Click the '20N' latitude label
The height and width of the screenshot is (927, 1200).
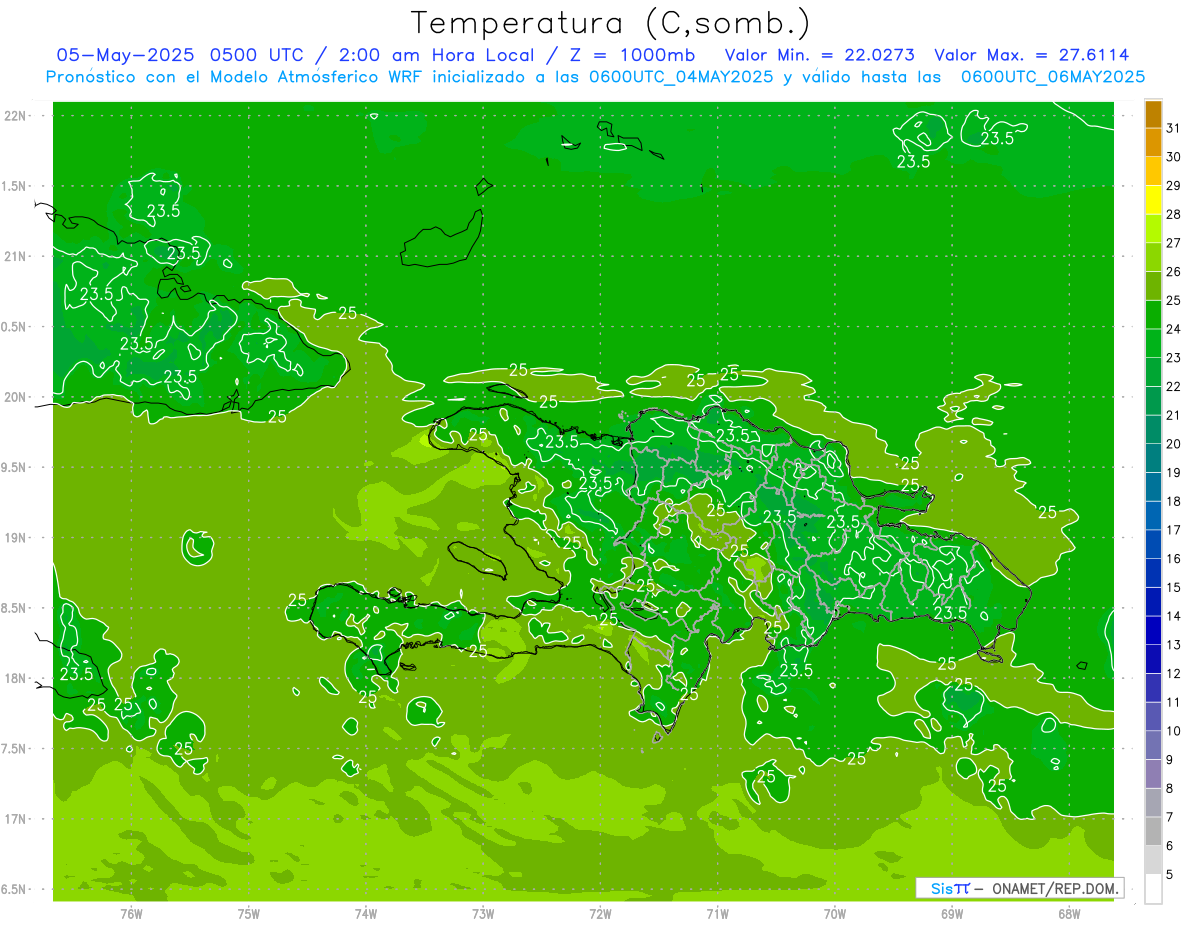tap(16, 397)
